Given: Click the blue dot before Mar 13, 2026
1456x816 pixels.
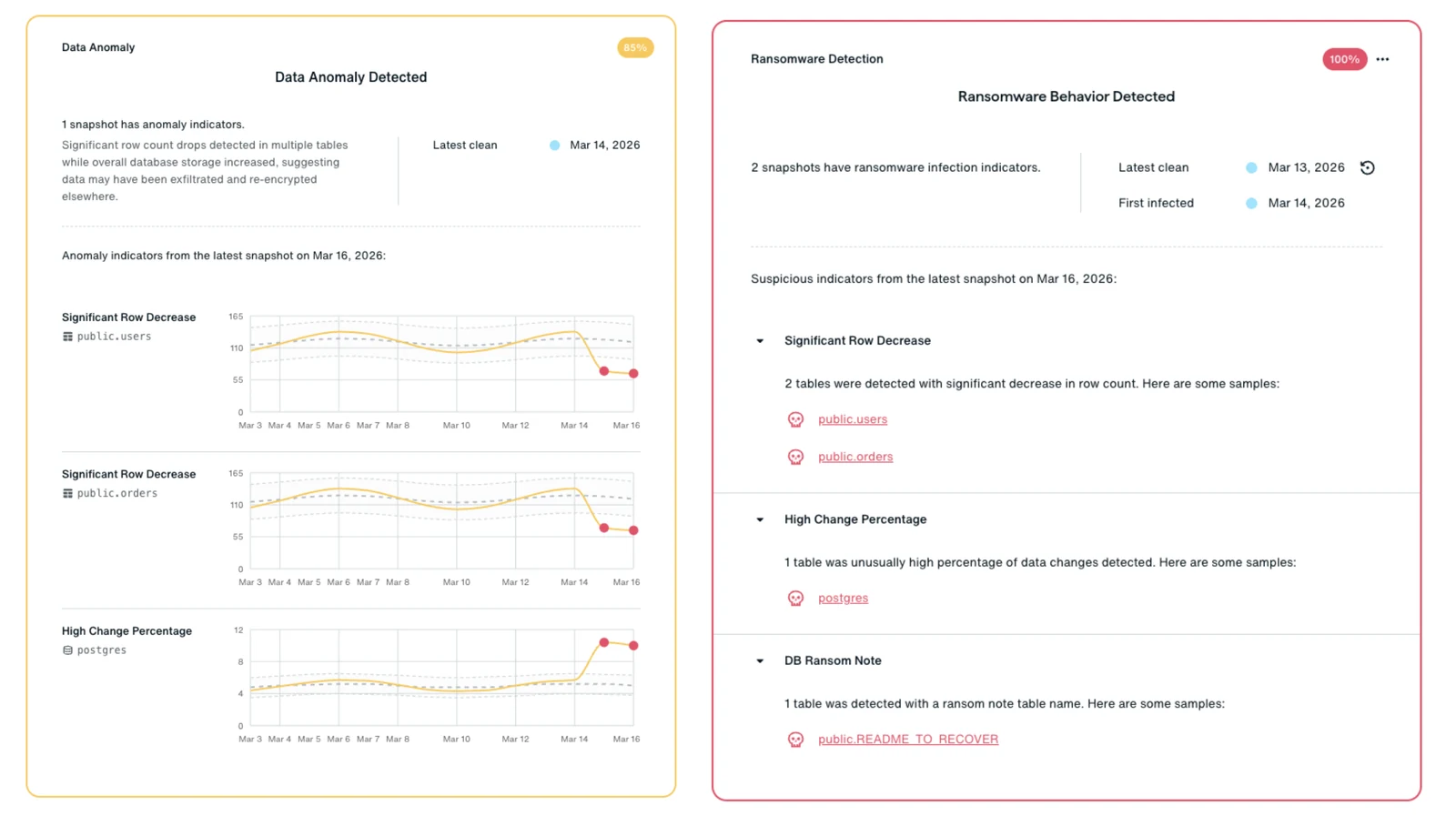Looking at the screenshot, I should [1251, 167].
